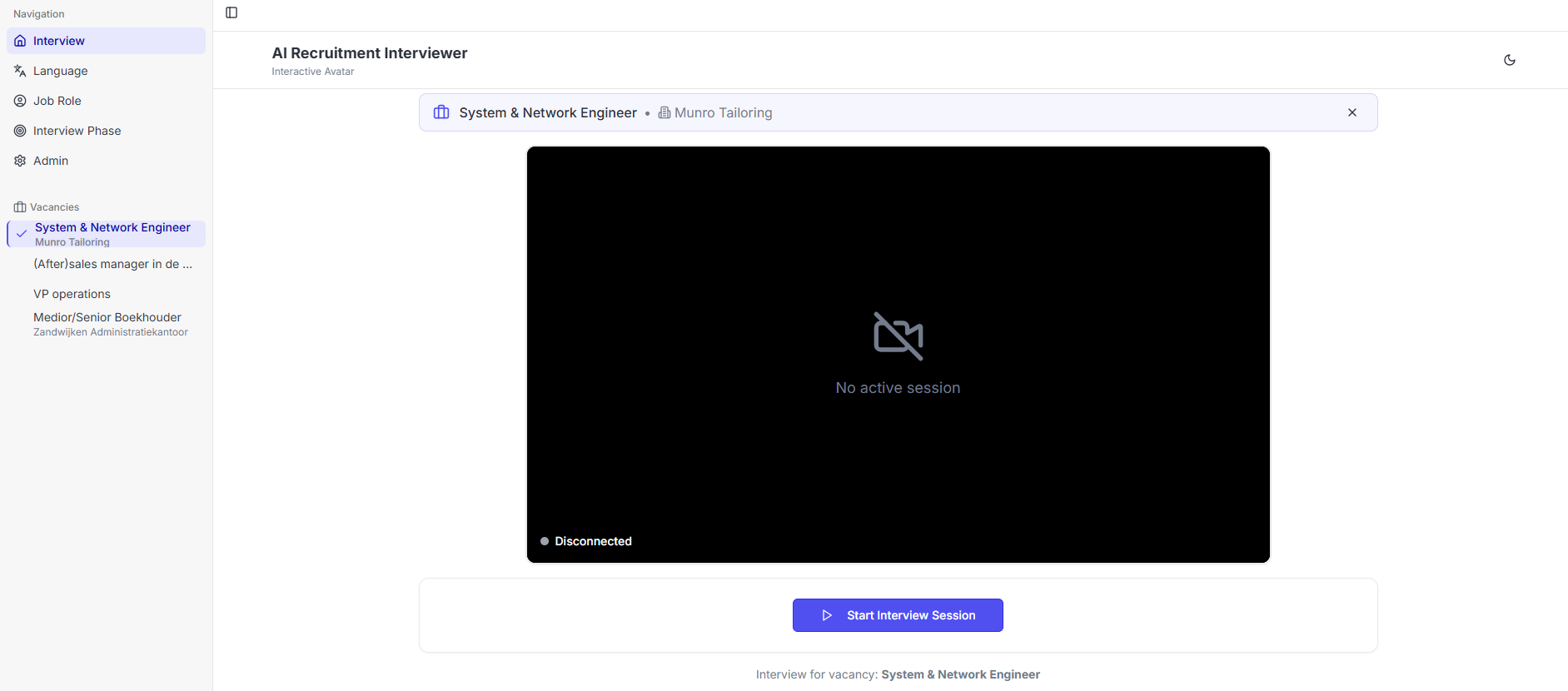
Task: Click the Admin gear icon
Action: pyautogui.click(x=20, y=161)
